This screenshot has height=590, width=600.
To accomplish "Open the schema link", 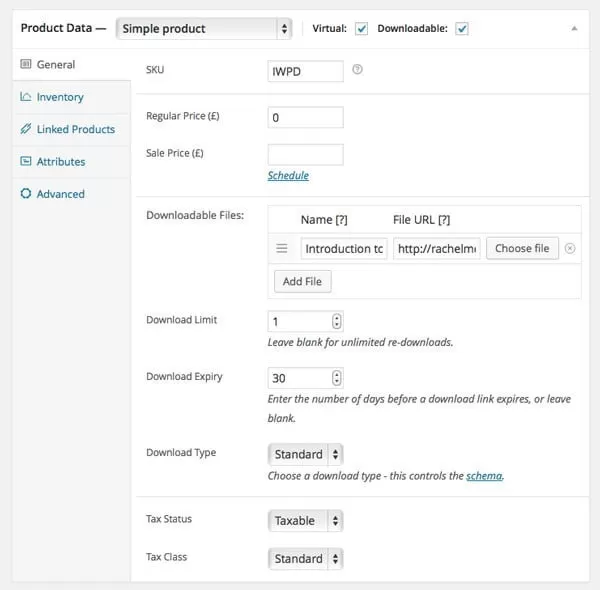I will coord(484,476).
